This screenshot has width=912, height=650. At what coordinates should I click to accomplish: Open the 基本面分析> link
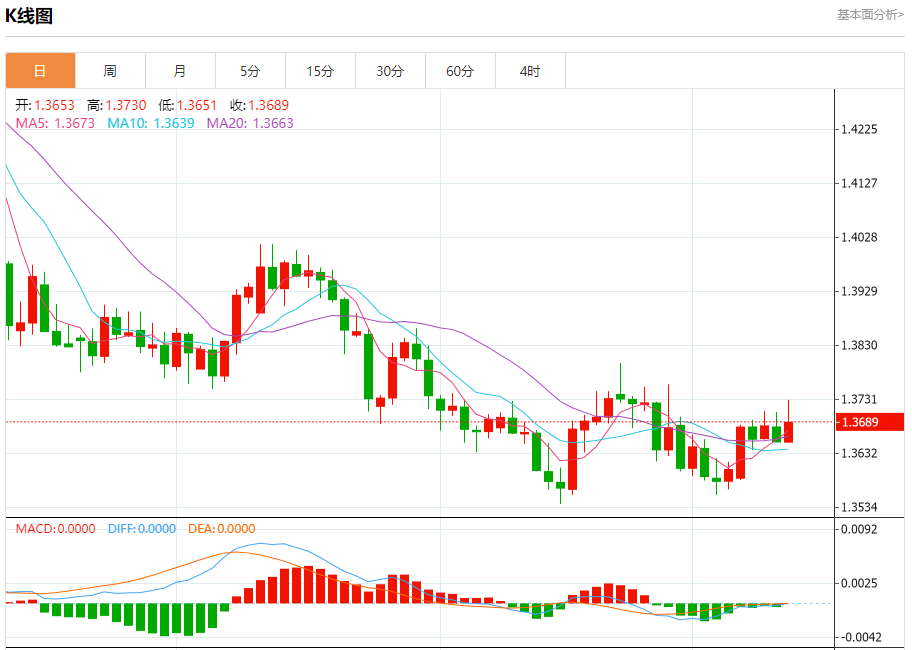pos(870,15)
